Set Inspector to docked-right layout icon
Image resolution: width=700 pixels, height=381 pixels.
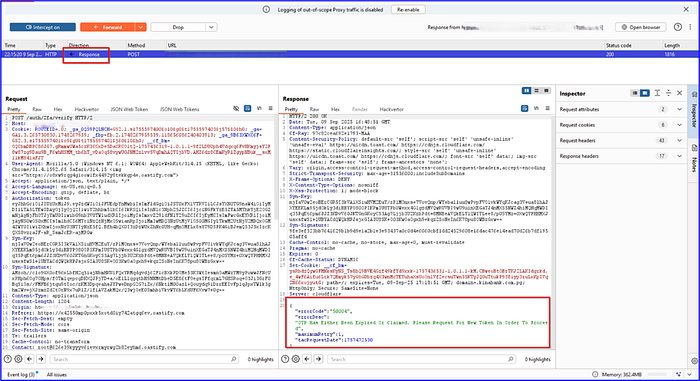coord(645,93)
